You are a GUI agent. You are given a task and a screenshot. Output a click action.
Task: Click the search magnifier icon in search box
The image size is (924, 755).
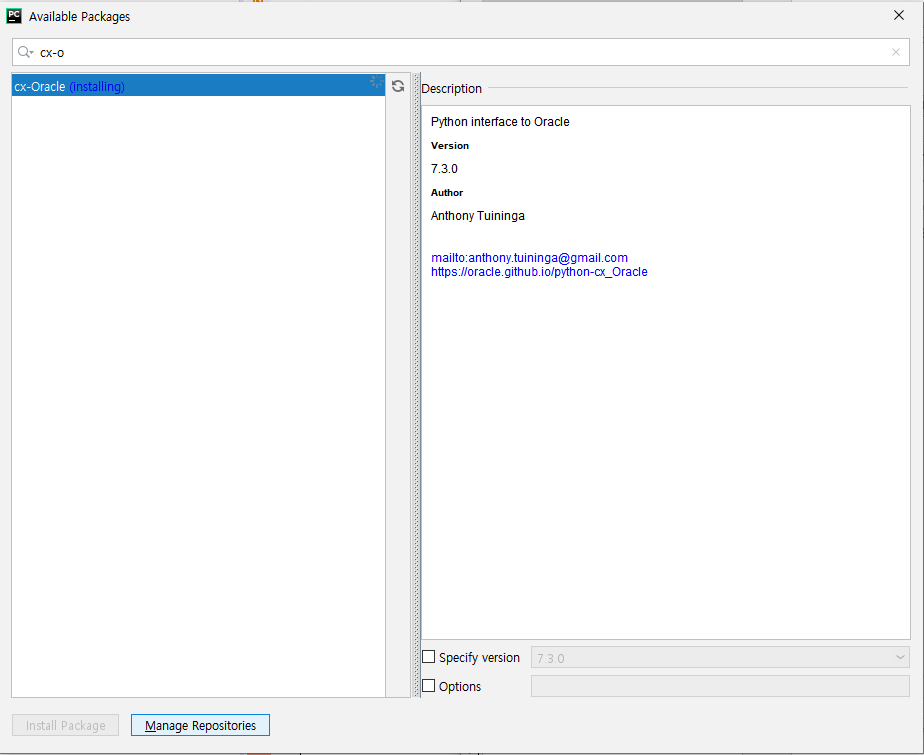[x=25, y=52]
